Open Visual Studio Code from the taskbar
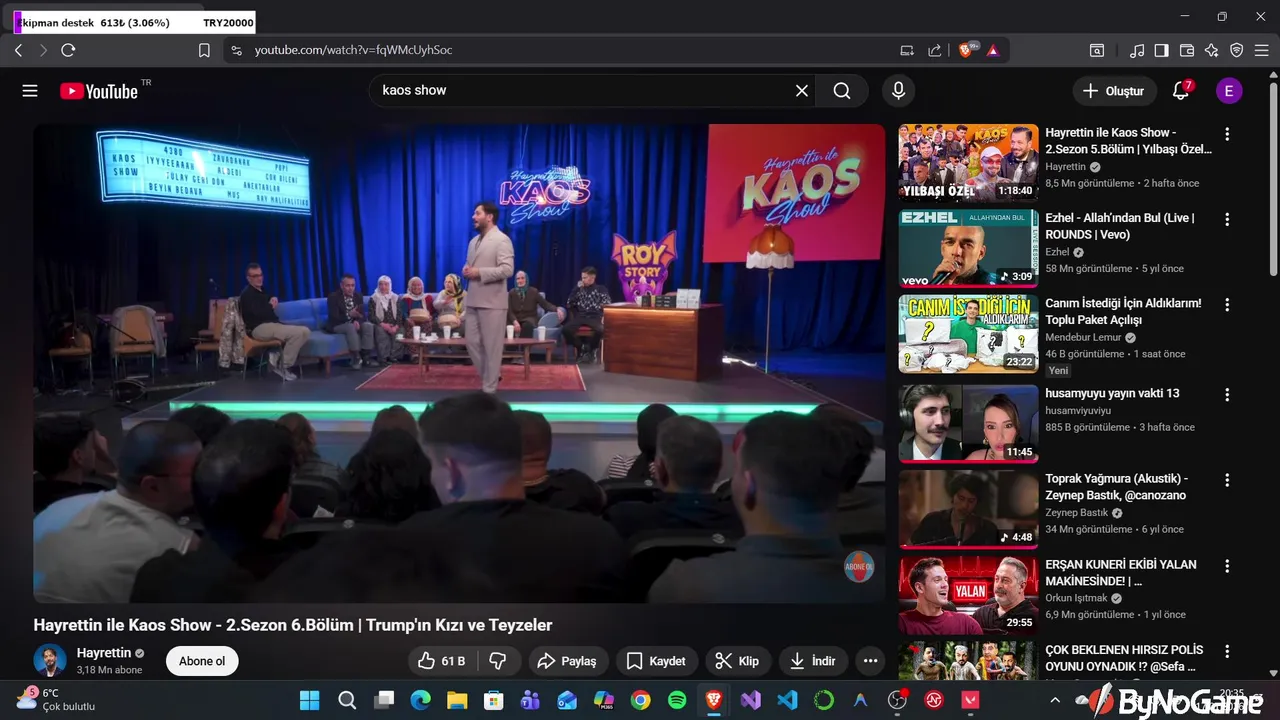The height and width of the screenshot is (720, 1280). tap(787, 700)
